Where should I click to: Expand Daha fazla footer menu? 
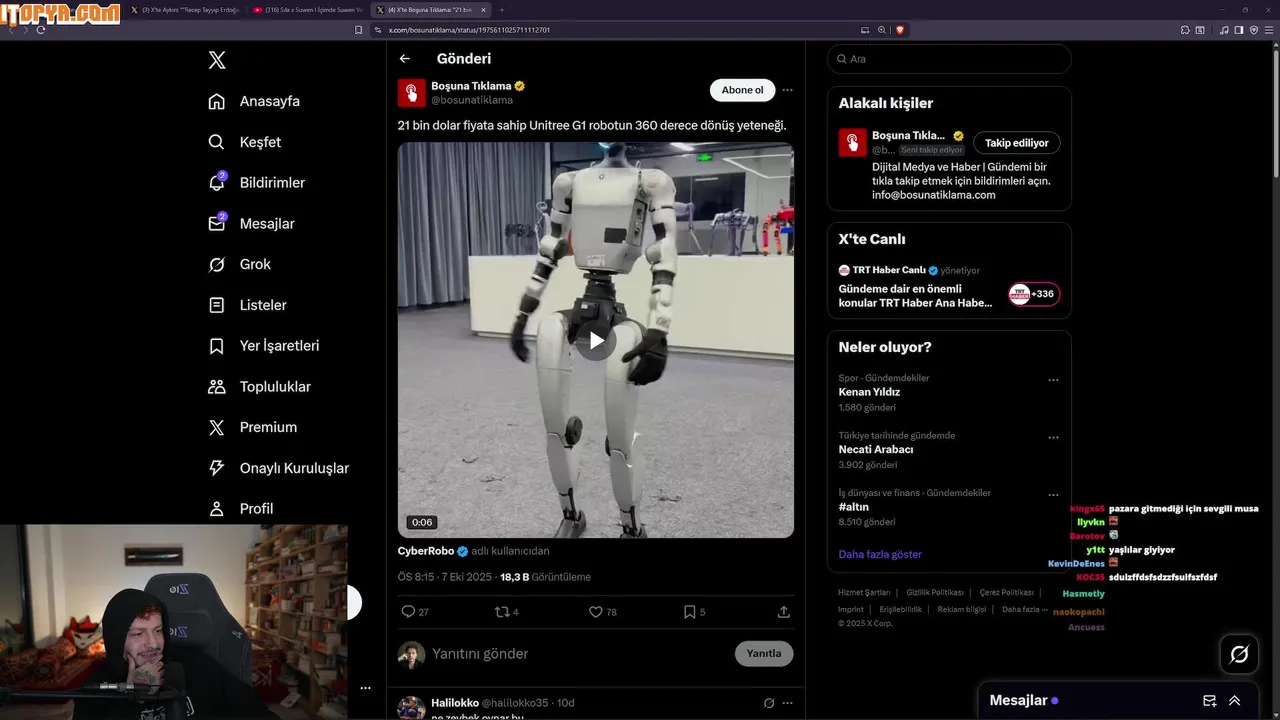click(1024, 609)
